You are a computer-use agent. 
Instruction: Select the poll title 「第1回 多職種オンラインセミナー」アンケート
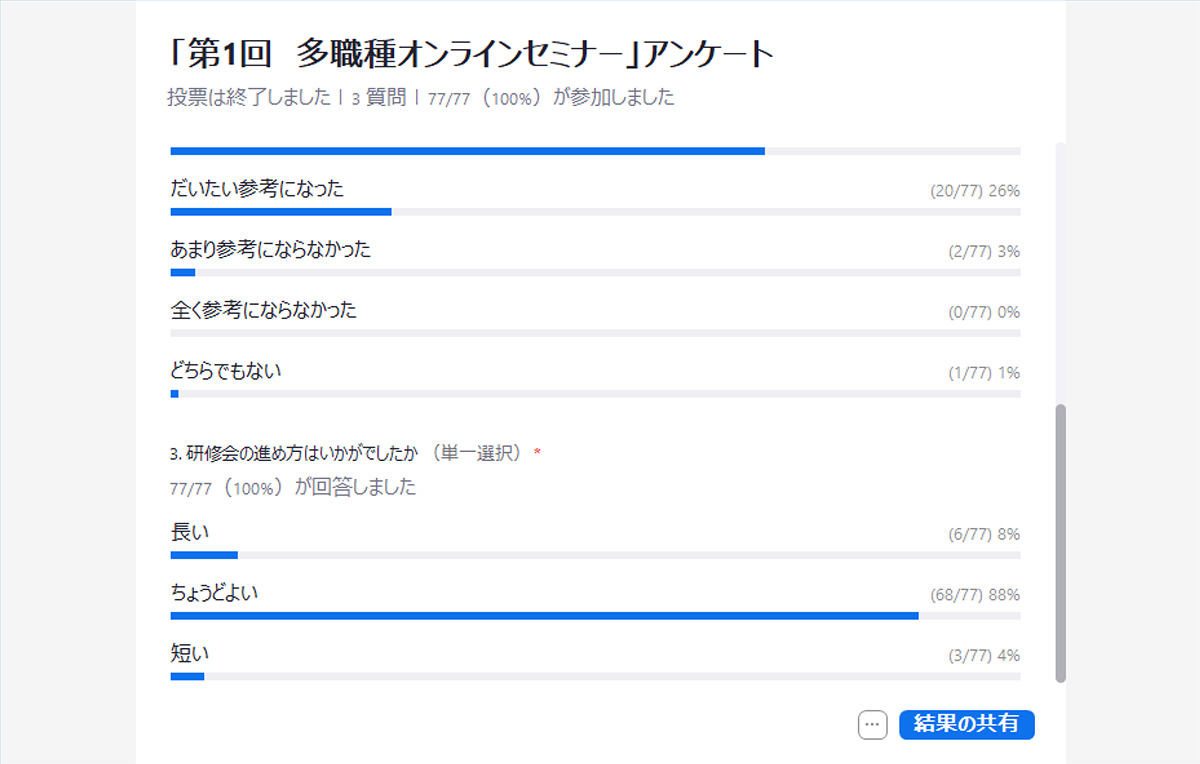tap(471, 54)
